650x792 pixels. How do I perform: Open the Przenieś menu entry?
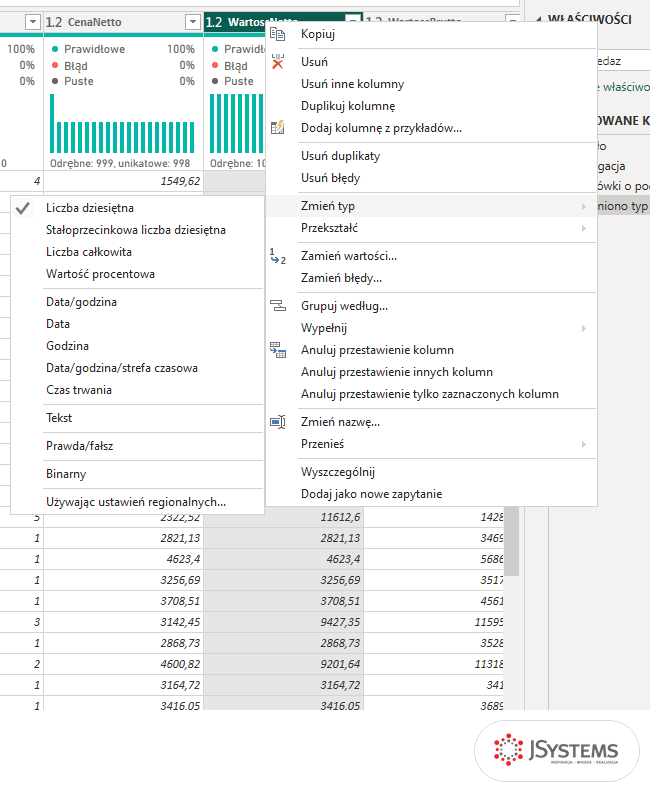coord(431,444)
